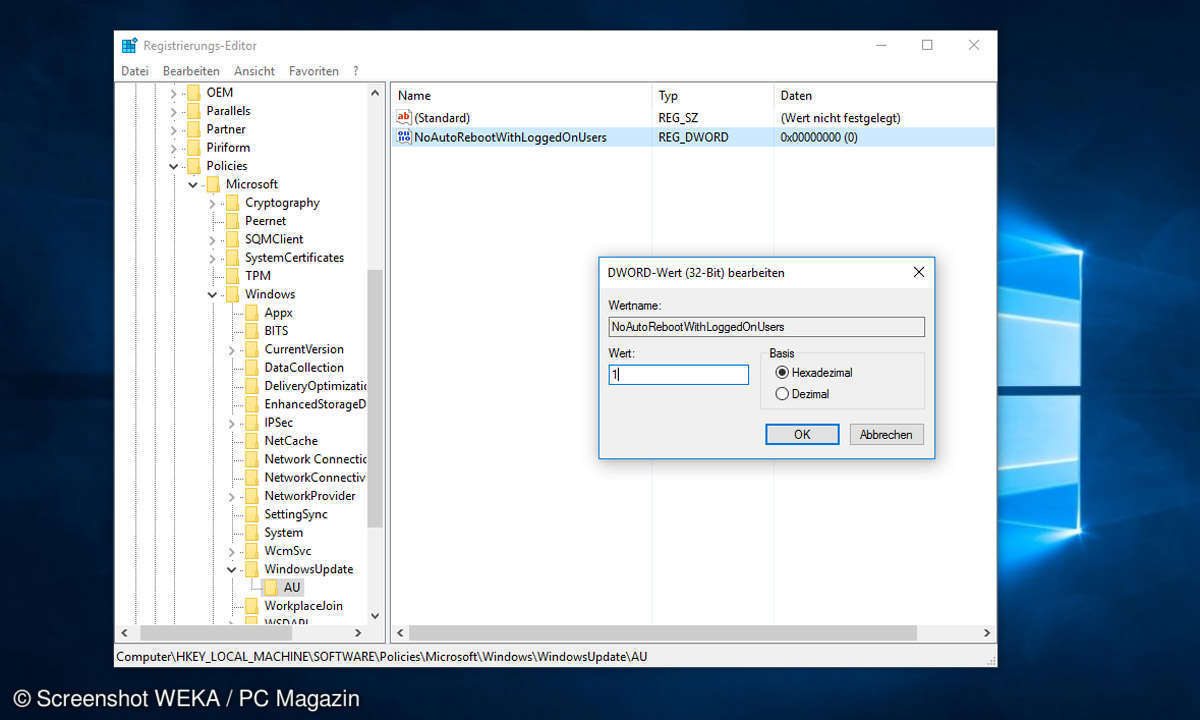This screenshot has width=1200, height=720.
Task: Click the SQMClient folder icon
Action: pos(232,239)
